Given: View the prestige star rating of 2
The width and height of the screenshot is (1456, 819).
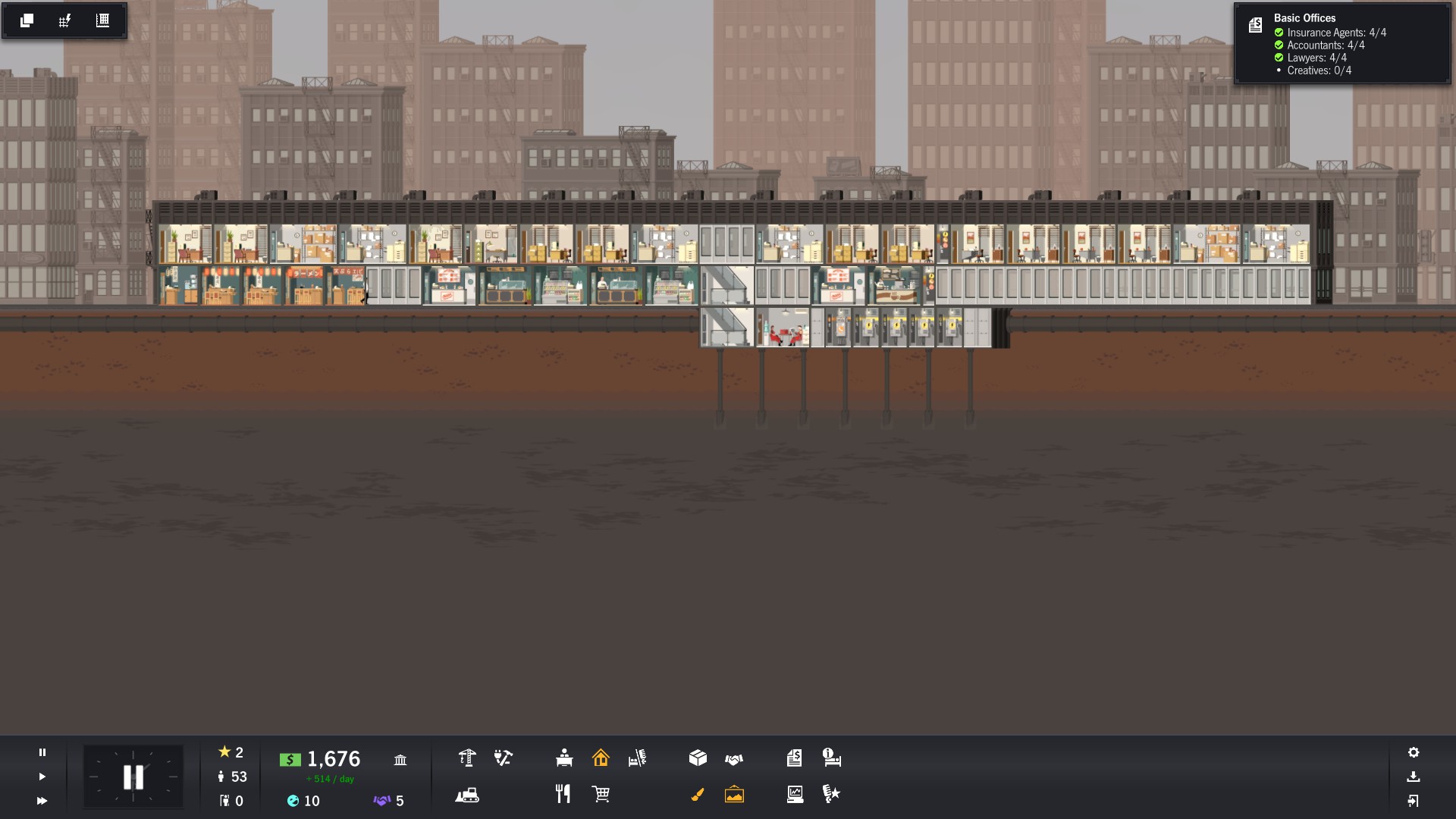Looking at the screenshot, I should pyautogui.click(x=231, y=752).
